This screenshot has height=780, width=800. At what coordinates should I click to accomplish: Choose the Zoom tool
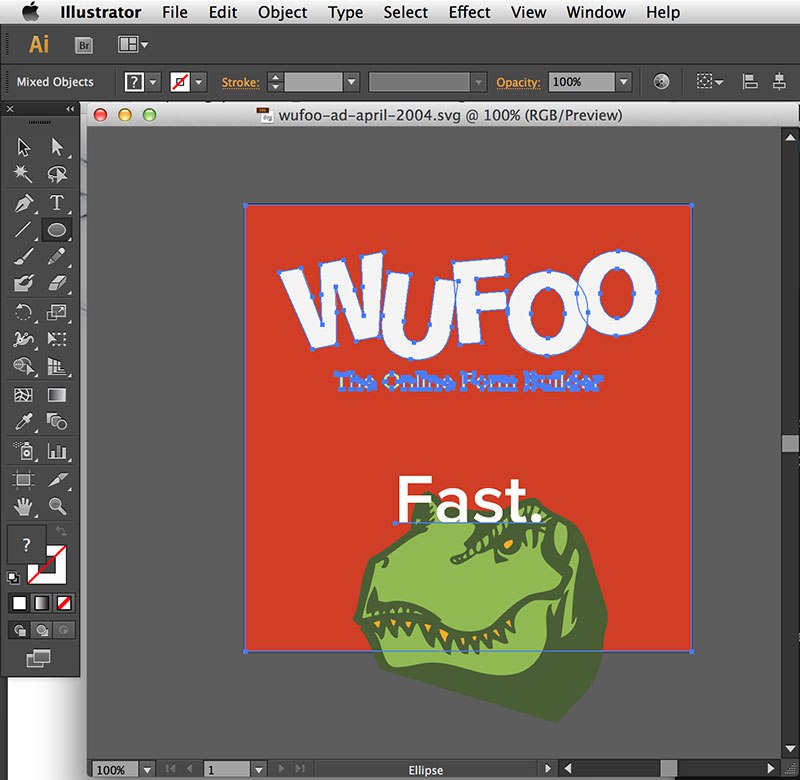pyautogui.click(x=57, y=507)
